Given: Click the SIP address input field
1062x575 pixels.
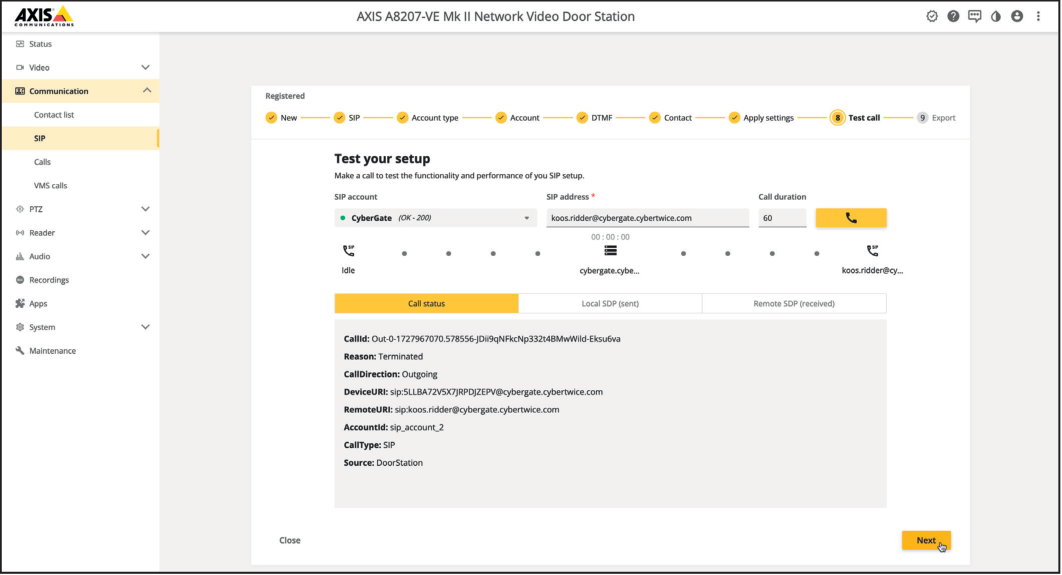Looking at the screenshot, I should pos(647,218).
